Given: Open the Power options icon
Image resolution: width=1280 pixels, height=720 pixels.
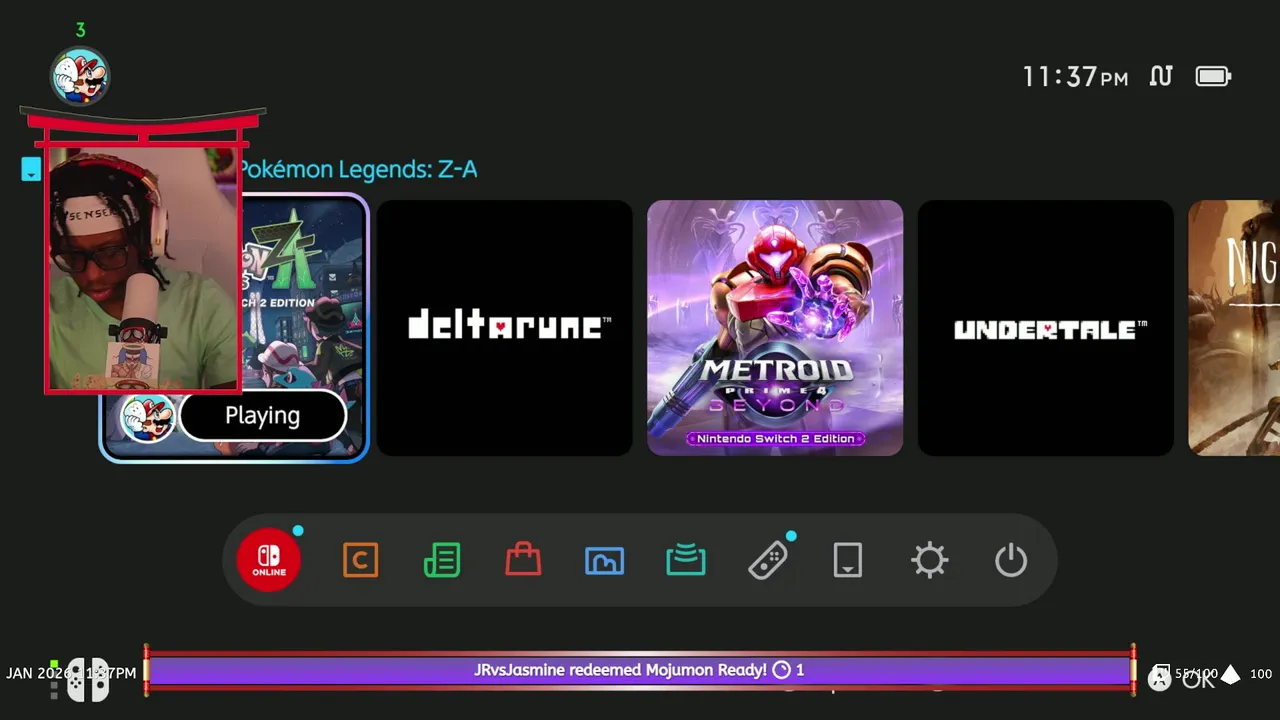Looking at the screenshot, I should click(1011, 560).
